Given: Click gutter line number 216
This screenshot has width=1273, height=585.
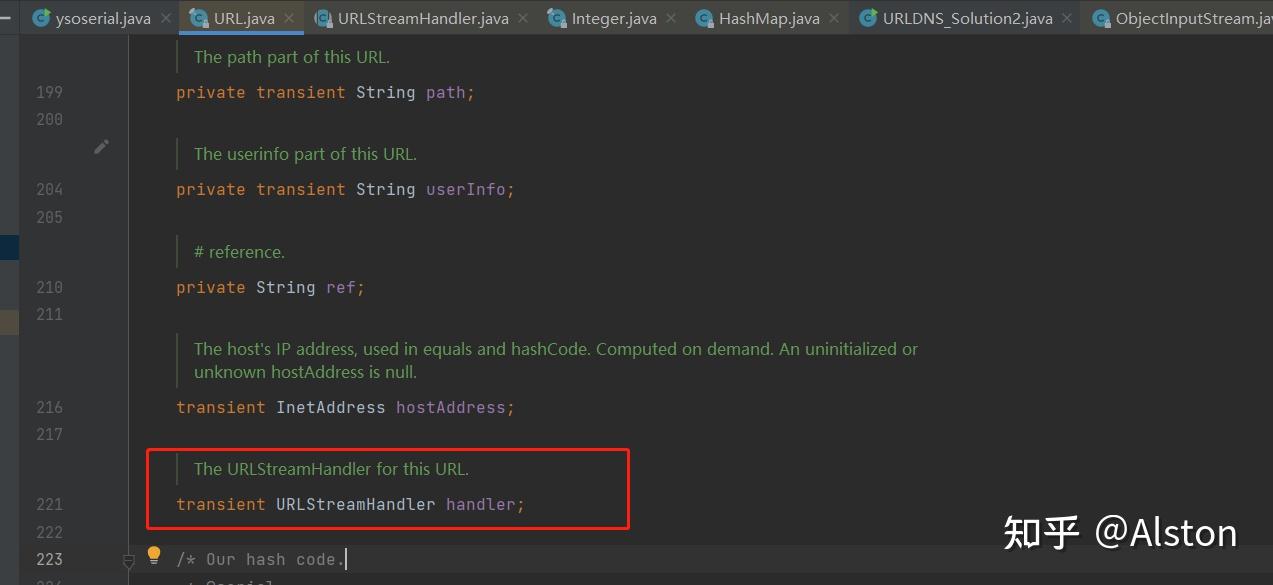Looking at the screenshot, I should point(49,407).
